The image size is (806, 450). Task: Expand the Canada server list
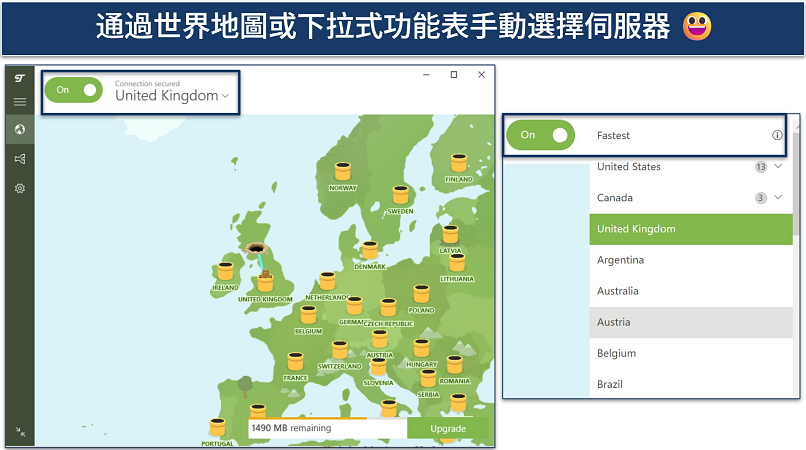(778, 198)
